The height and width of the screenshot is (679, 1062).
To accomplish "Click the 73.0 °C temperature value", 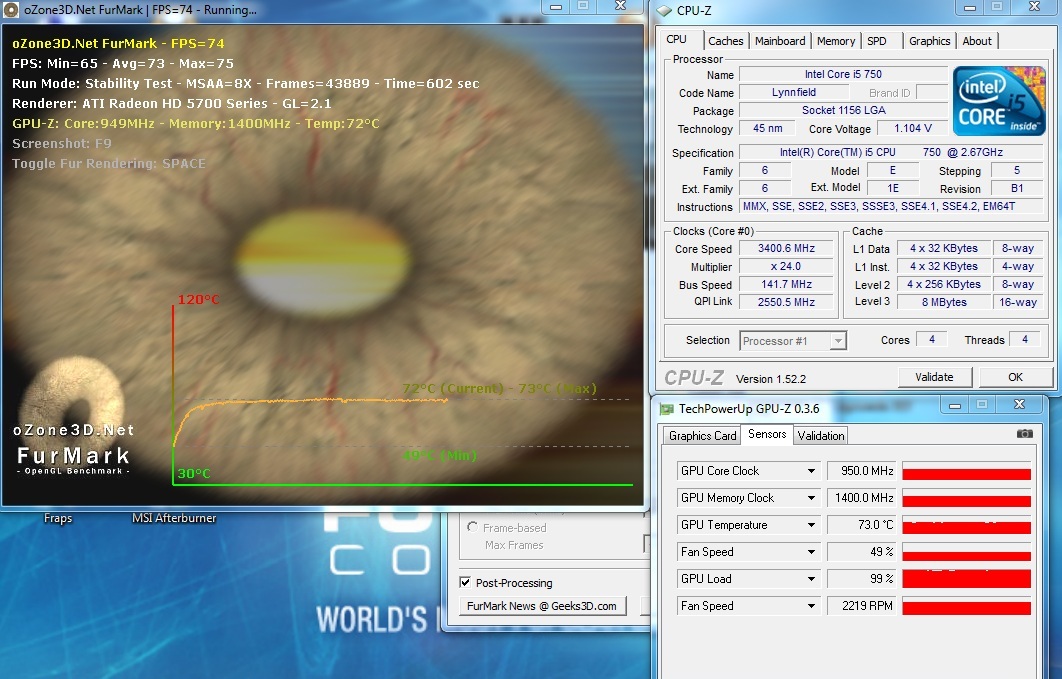I will tap(862, 525).
